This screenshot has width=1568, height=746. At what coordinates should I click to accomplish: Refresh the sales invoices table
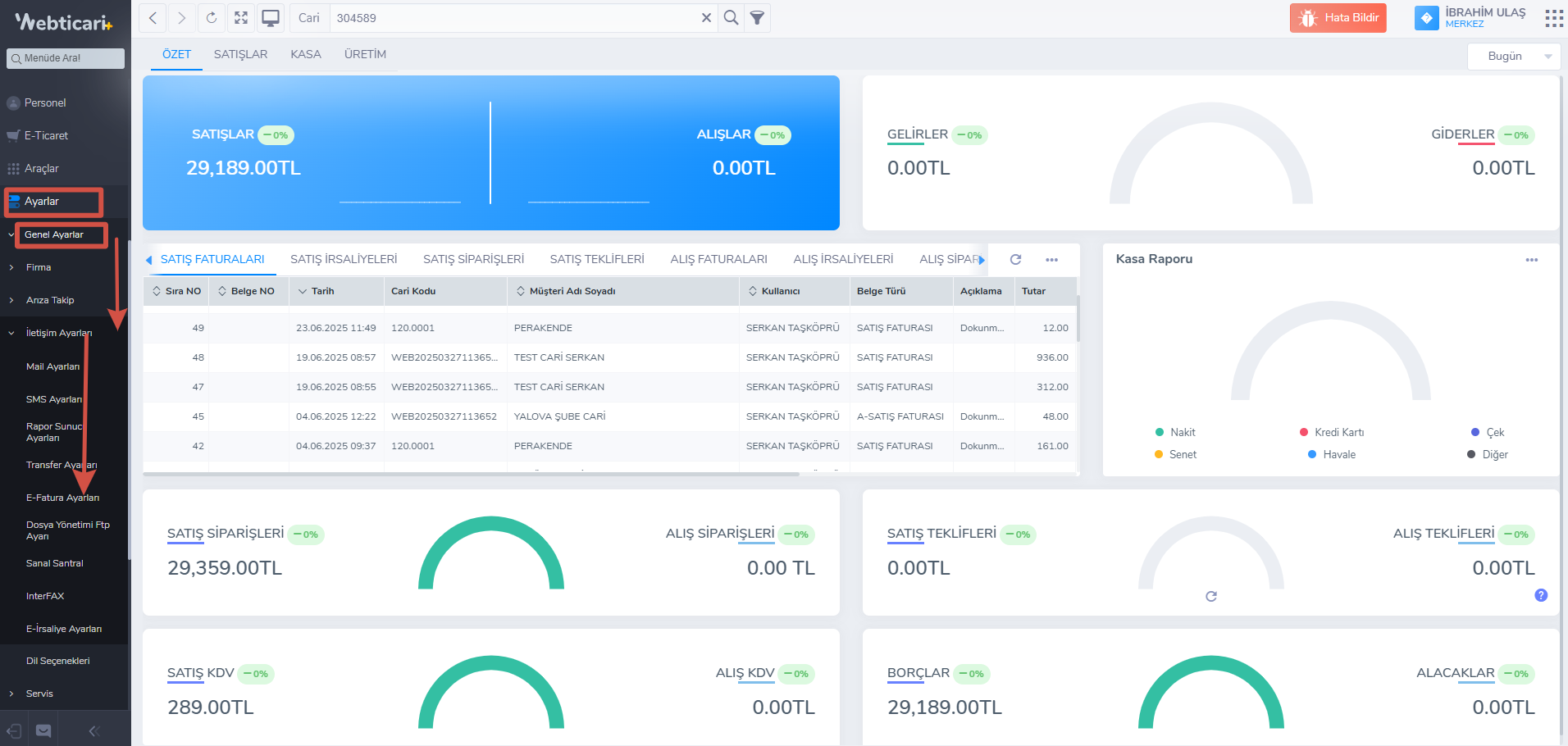(1015, 259)
